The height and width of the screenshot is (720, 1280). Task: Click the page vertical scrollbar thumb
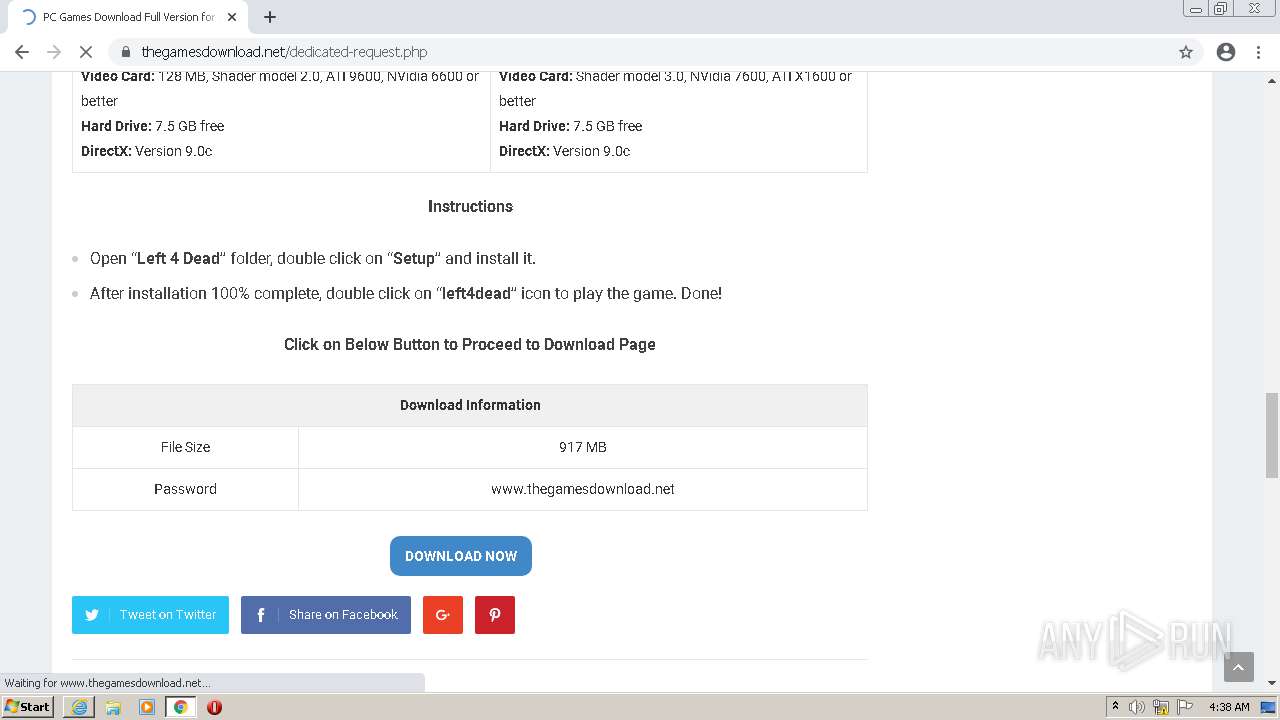1272,436
